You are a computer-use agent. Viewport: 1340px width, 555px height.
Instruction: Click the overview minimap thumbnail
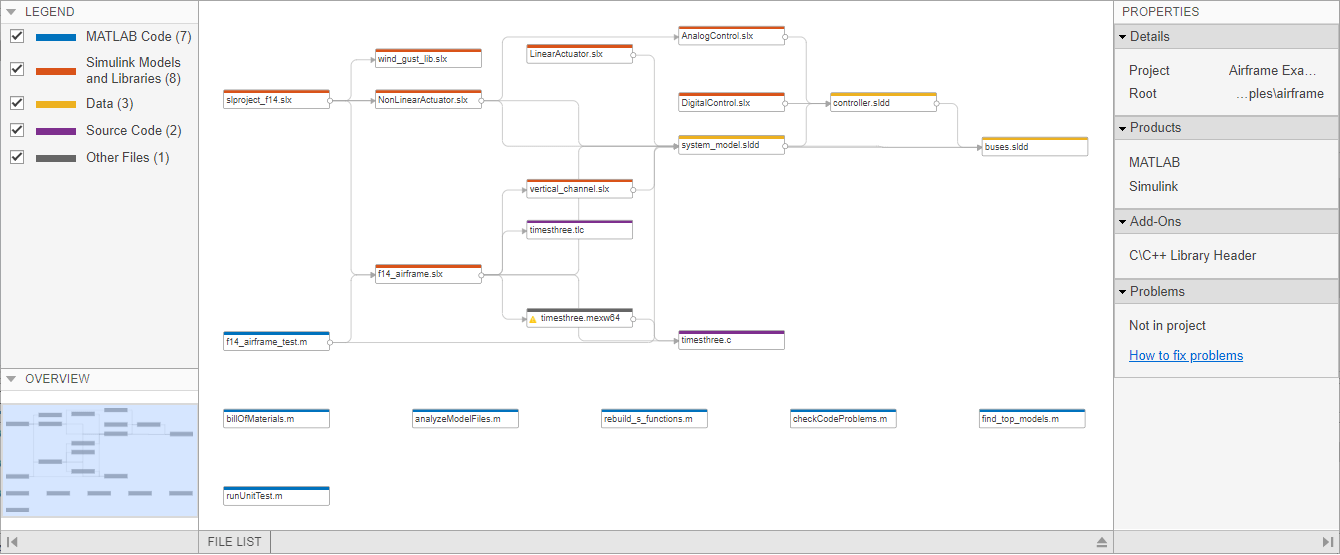click(x=99, y=460)
